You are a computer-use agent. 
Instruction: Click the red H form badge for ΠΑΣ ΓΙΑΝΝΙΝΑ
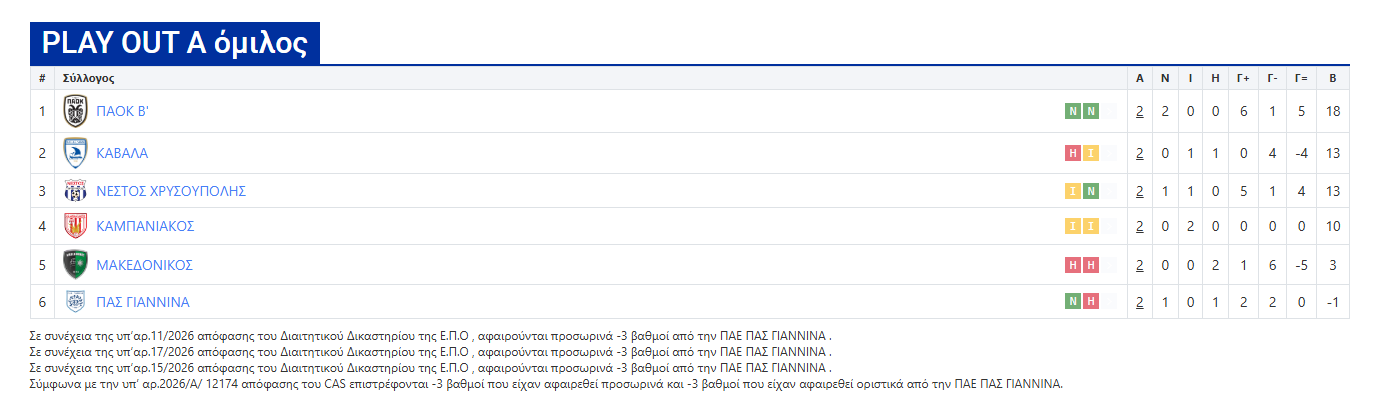[1091, 302]
